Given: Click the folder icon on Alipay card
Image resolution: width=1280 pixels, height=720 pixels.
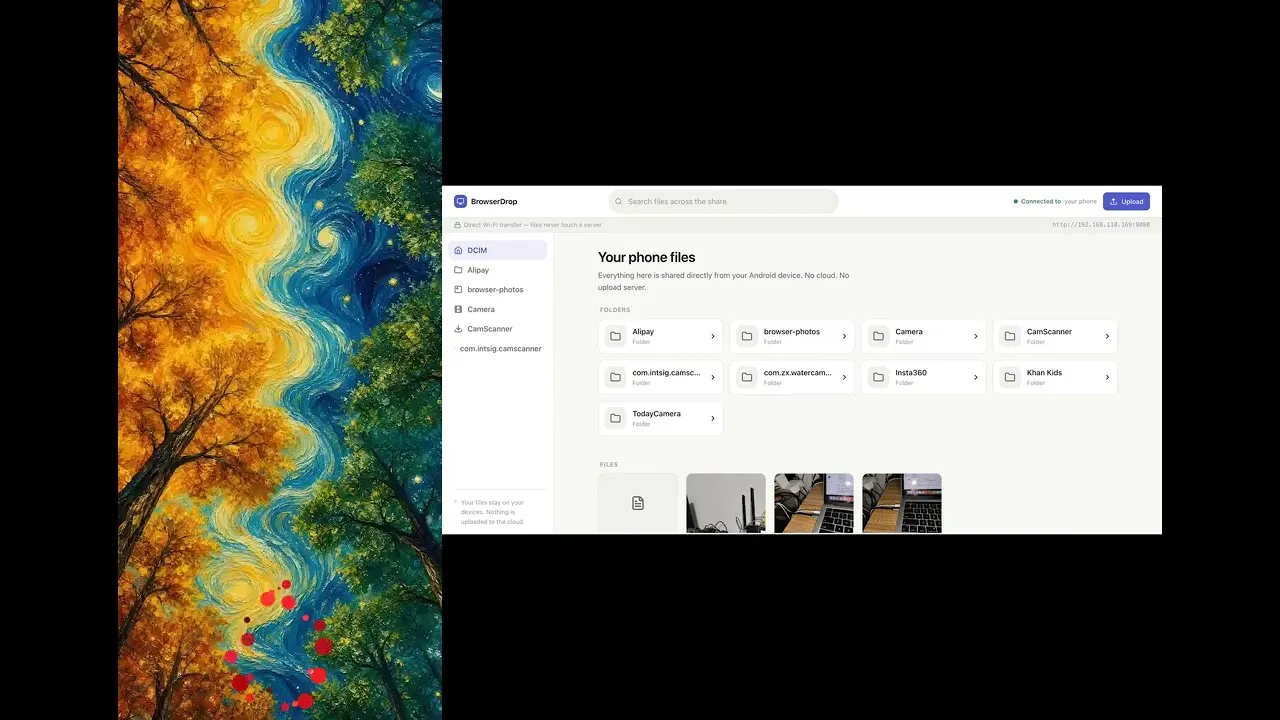Looking at the screenshot, I should click(x=615, y=336).
